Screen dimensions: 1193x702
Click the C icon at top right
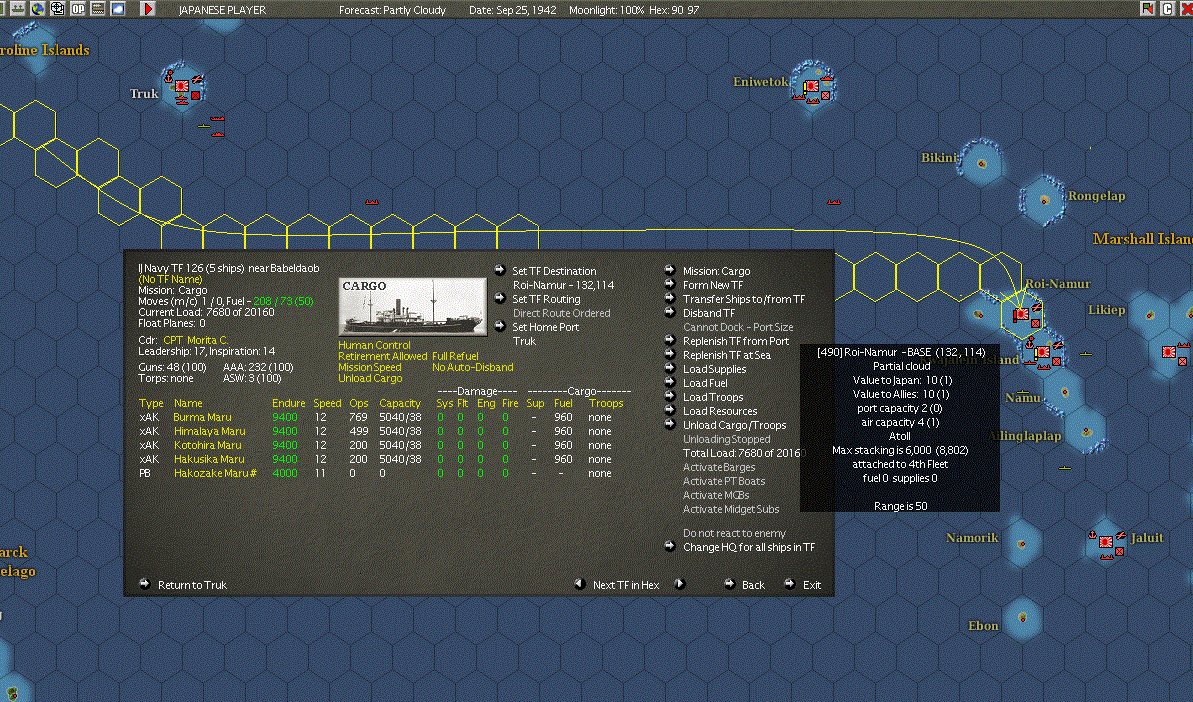(1167, 9)
